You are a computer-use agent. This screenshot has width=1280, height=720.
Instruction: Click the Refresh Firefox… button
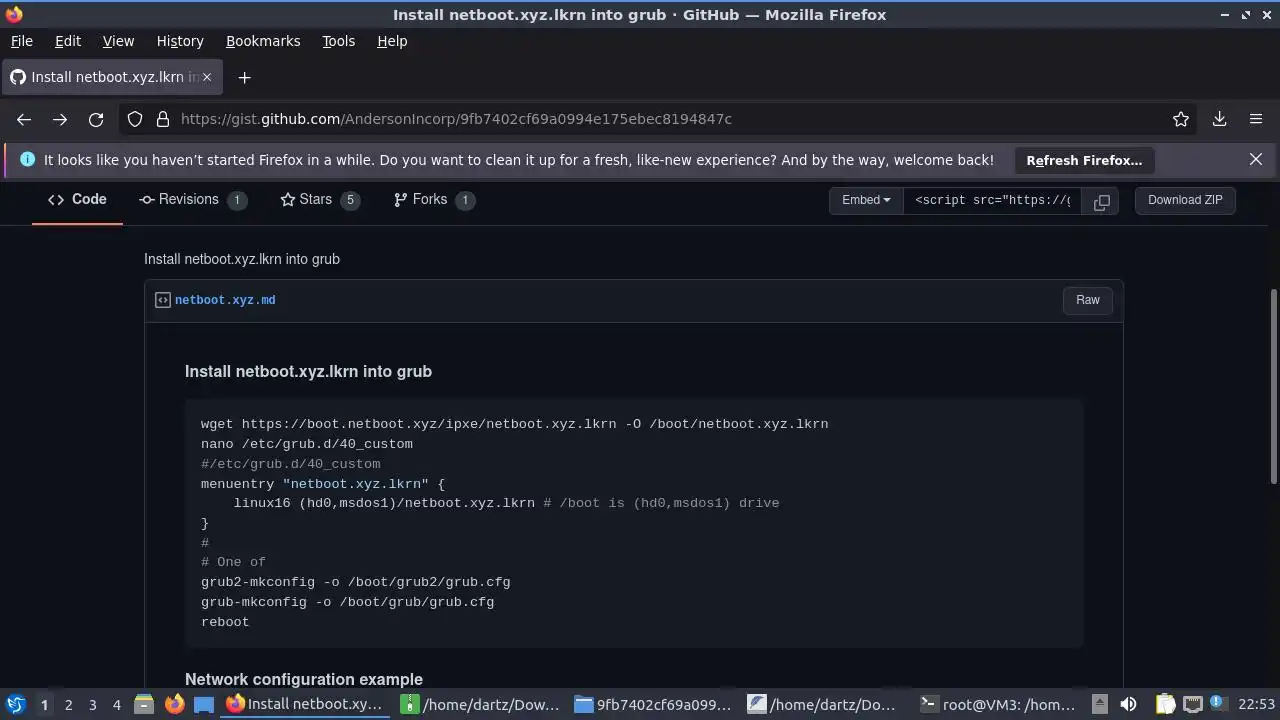pyautogui.click(x=1084, y=160)
